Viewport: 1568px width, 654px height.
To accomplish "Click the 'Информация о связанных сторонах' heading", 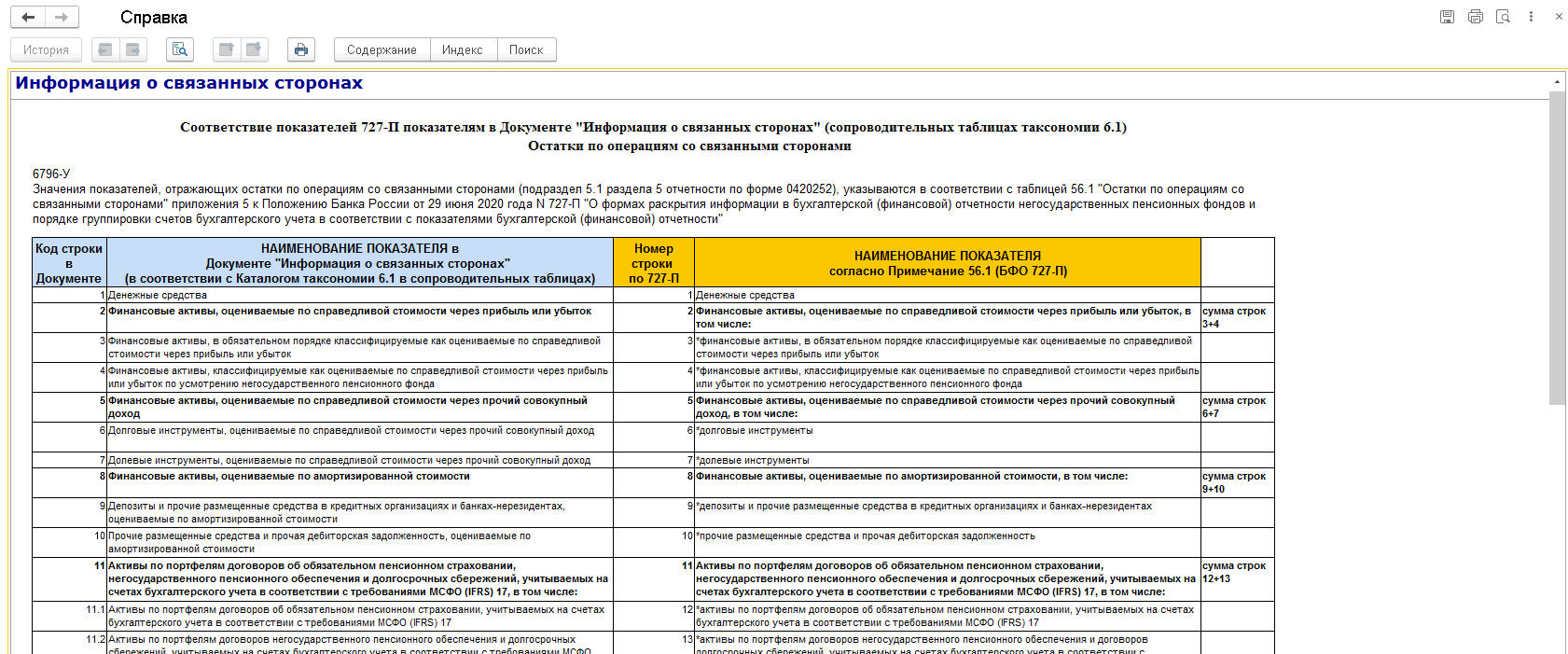I will click(188, 83).
